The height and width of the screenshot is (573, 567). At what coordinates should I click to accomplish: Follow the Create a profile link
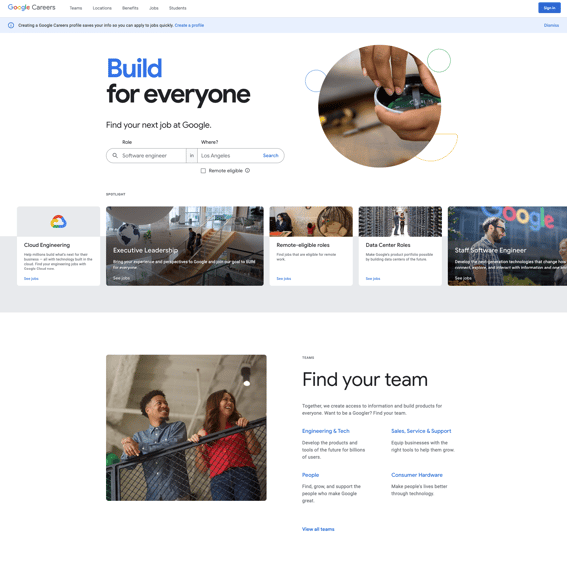(189, 25)
